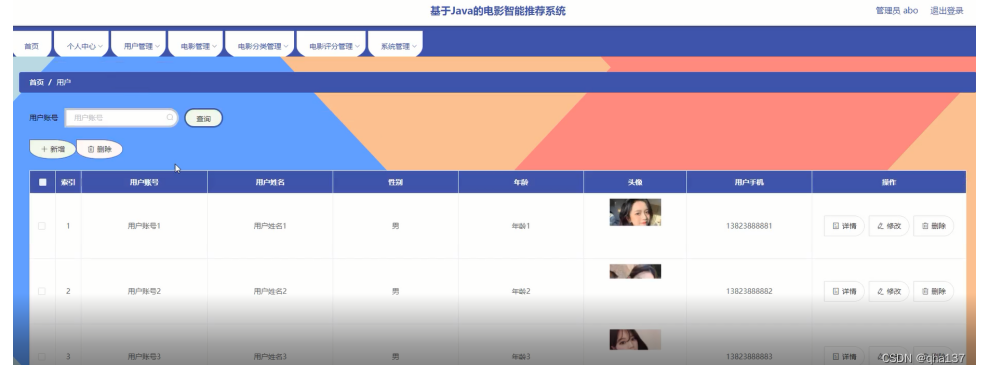Click the 用户手机 column header
The height and width of the screenshot is (374, 981).
[x=749, y=183]
